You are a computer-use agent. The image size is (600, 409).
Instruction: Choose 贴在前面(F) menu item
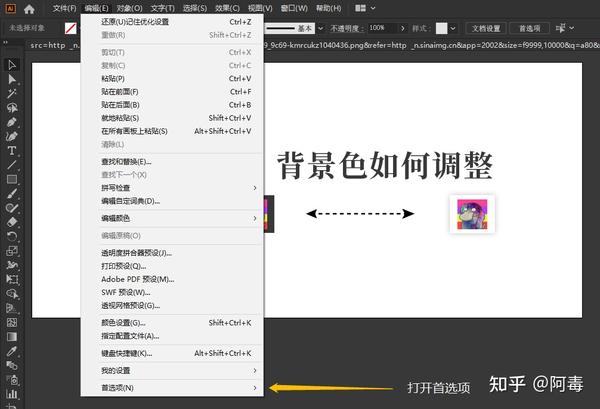click(x=172, y=92)
